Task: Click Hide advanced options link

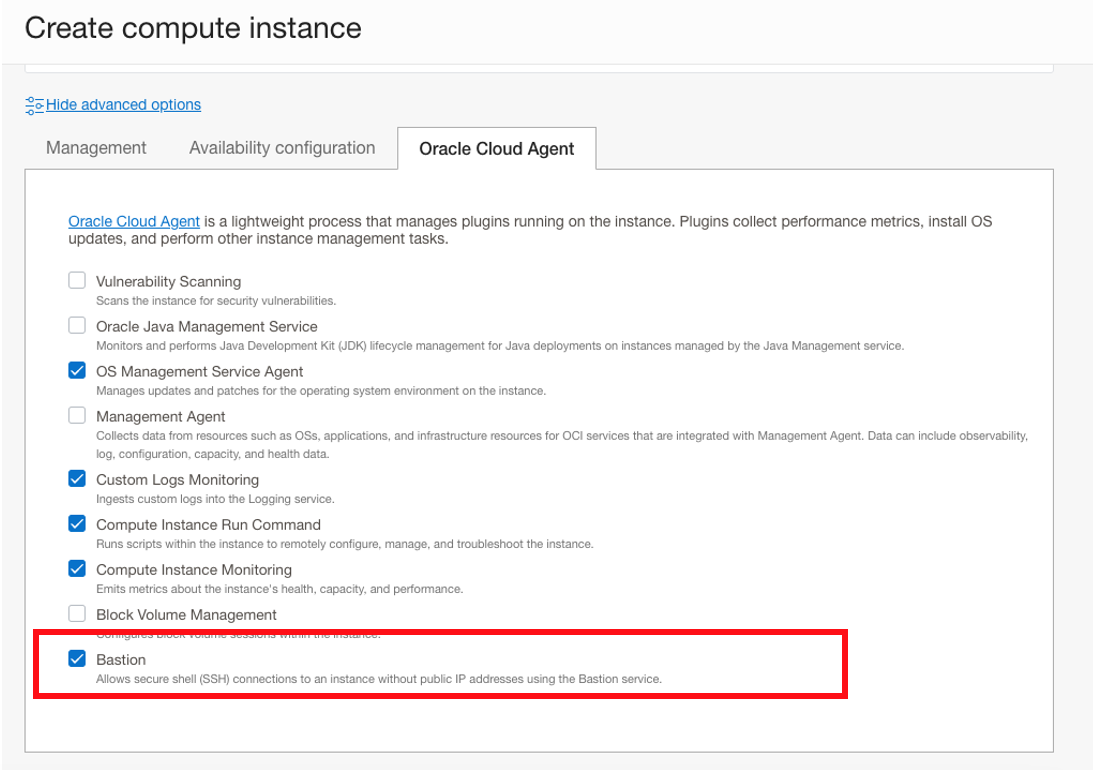Action: point(123,105)
